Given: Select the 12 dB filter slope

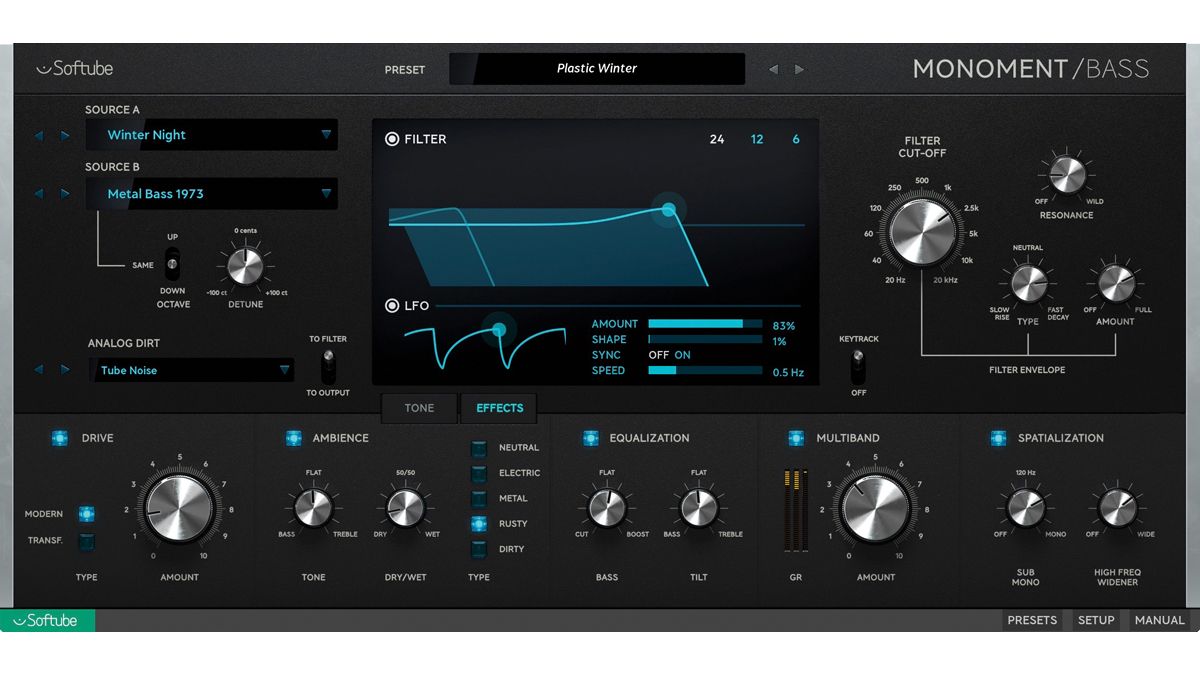Looking at the screenshot, I should [757, 139].
